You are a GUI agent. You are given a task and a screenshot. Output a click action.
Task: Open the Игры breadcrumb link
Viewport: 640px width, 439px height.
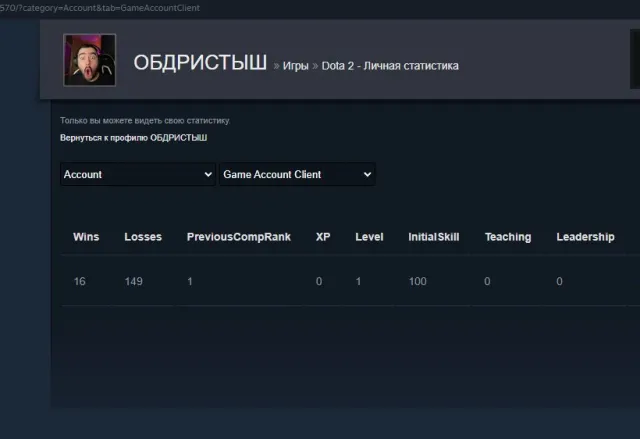tap(296, 66)
